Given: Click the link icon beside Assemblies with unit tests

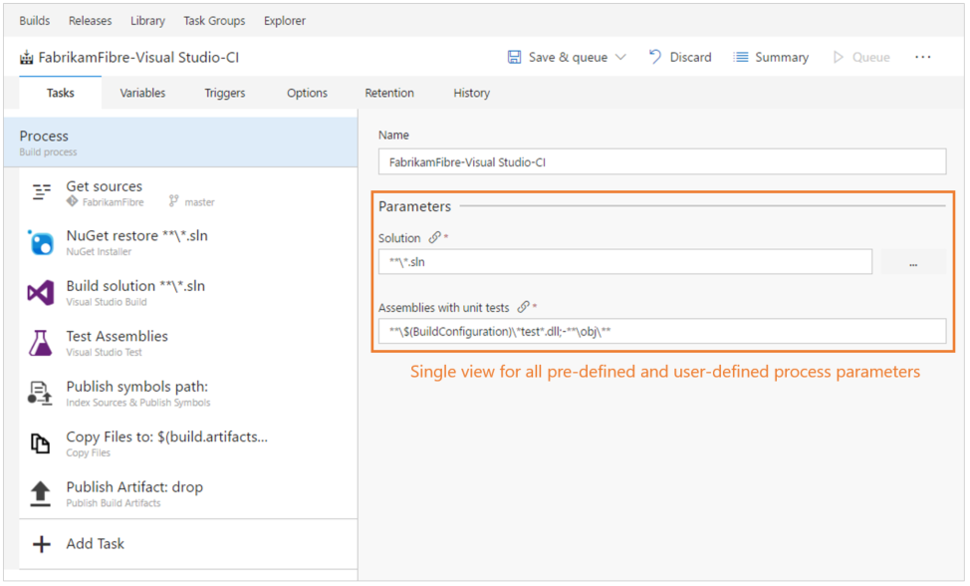Looking at the screenshot, I should 523,307.
